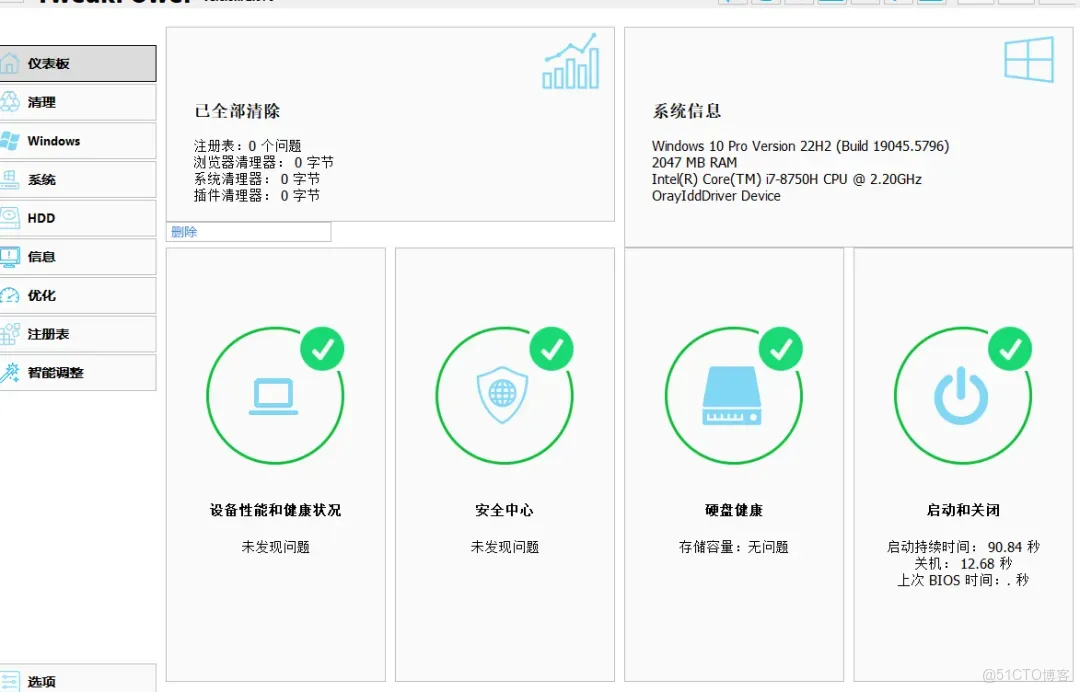Click the Windows logo on system info panel
Image resolution: width=1080 pixels, height=692 pixels.
point(1028,59)
